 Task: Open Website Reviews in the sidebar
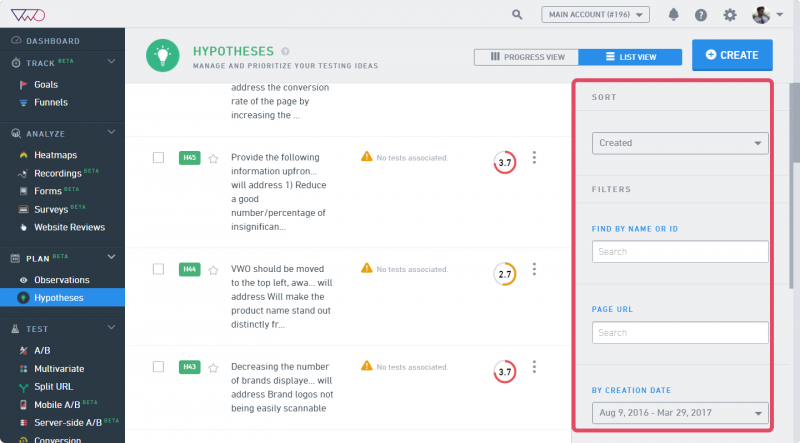[69, 228]
